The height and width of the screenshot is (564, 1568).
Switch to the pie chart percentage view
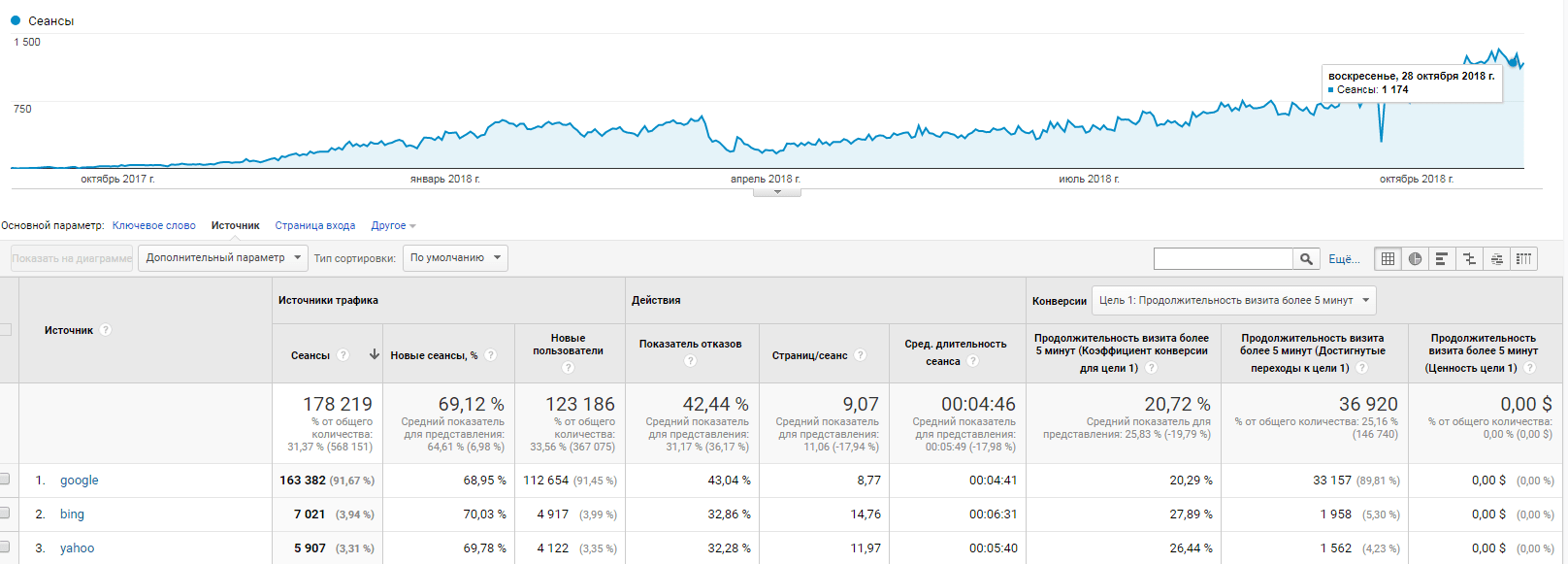[1415, 258]
